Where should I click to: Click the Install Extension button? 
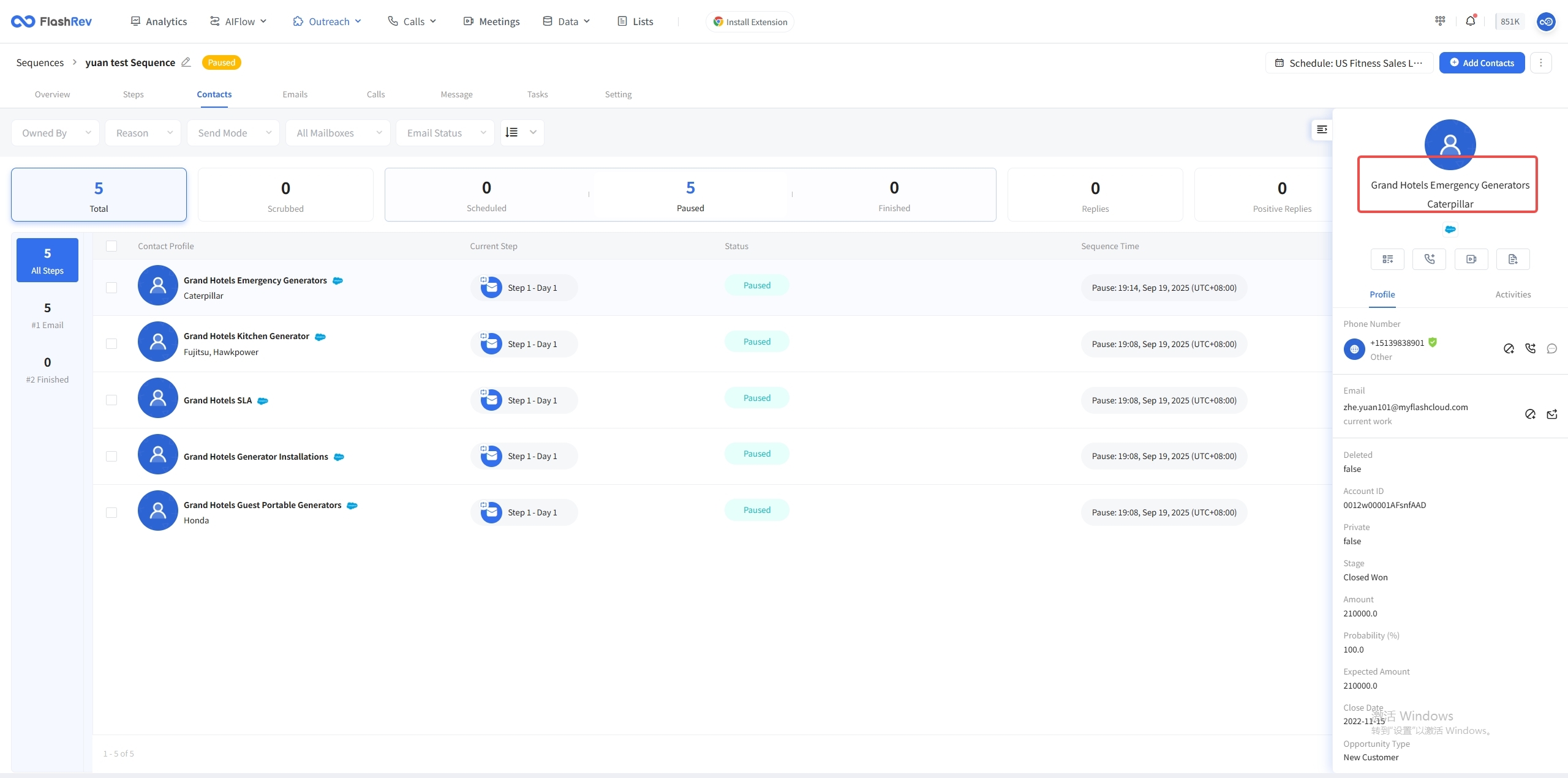click(750, 21)
